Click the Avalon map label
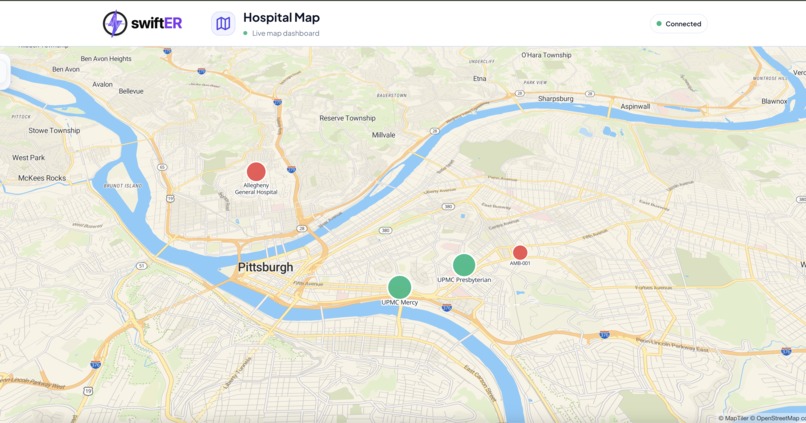This screenshot has height=423, width=806. pos(102,84)
